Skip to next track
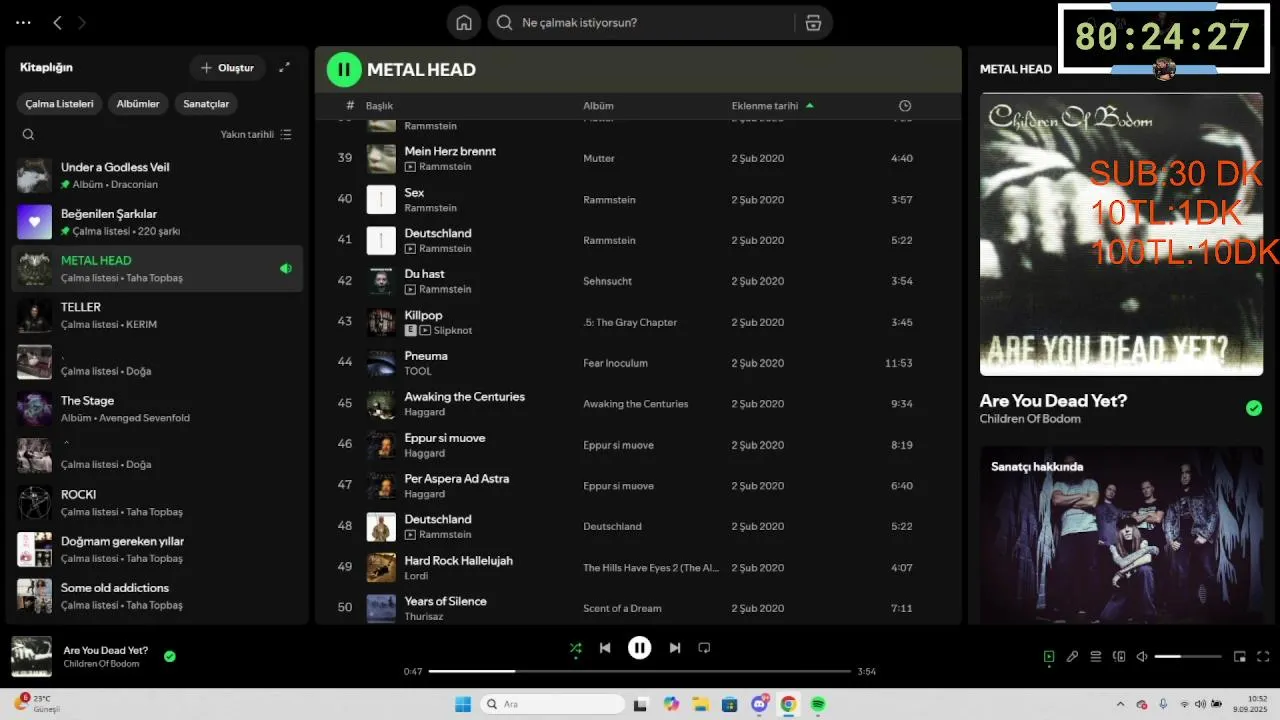Screen dimensions: 1280x720 tap(675, 648)
